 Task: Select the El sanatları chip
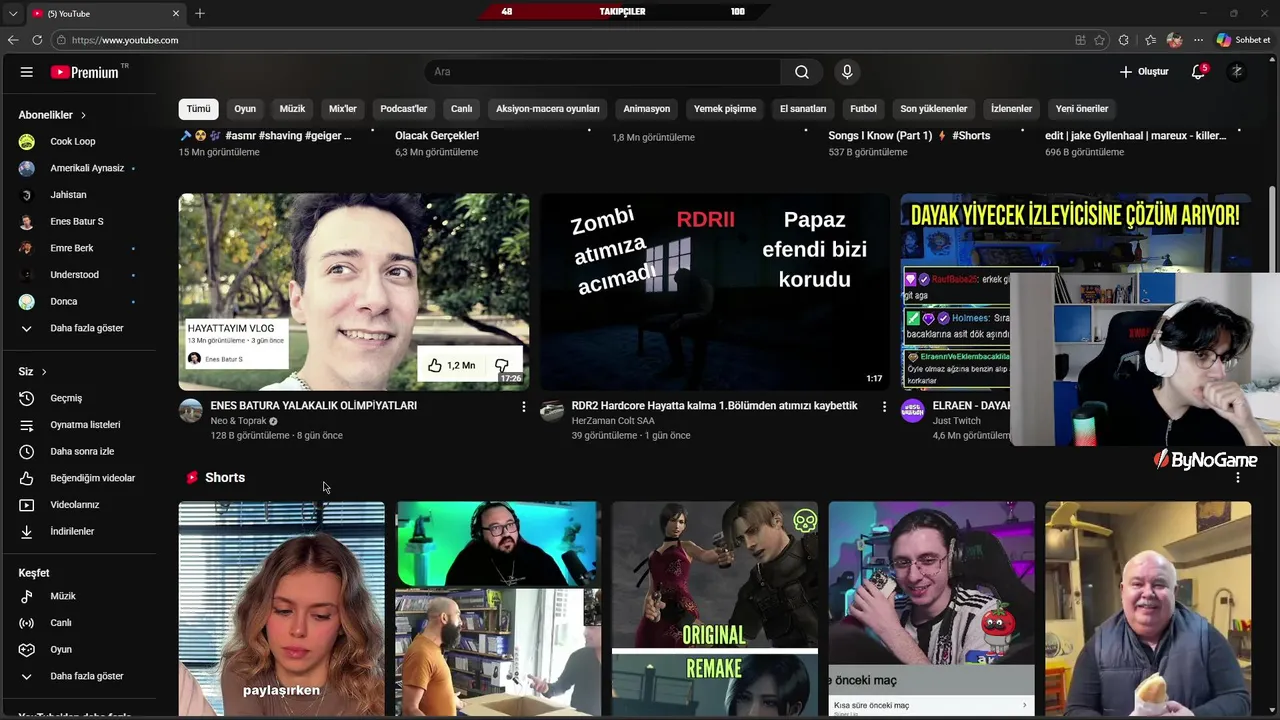tap(803, 109)
